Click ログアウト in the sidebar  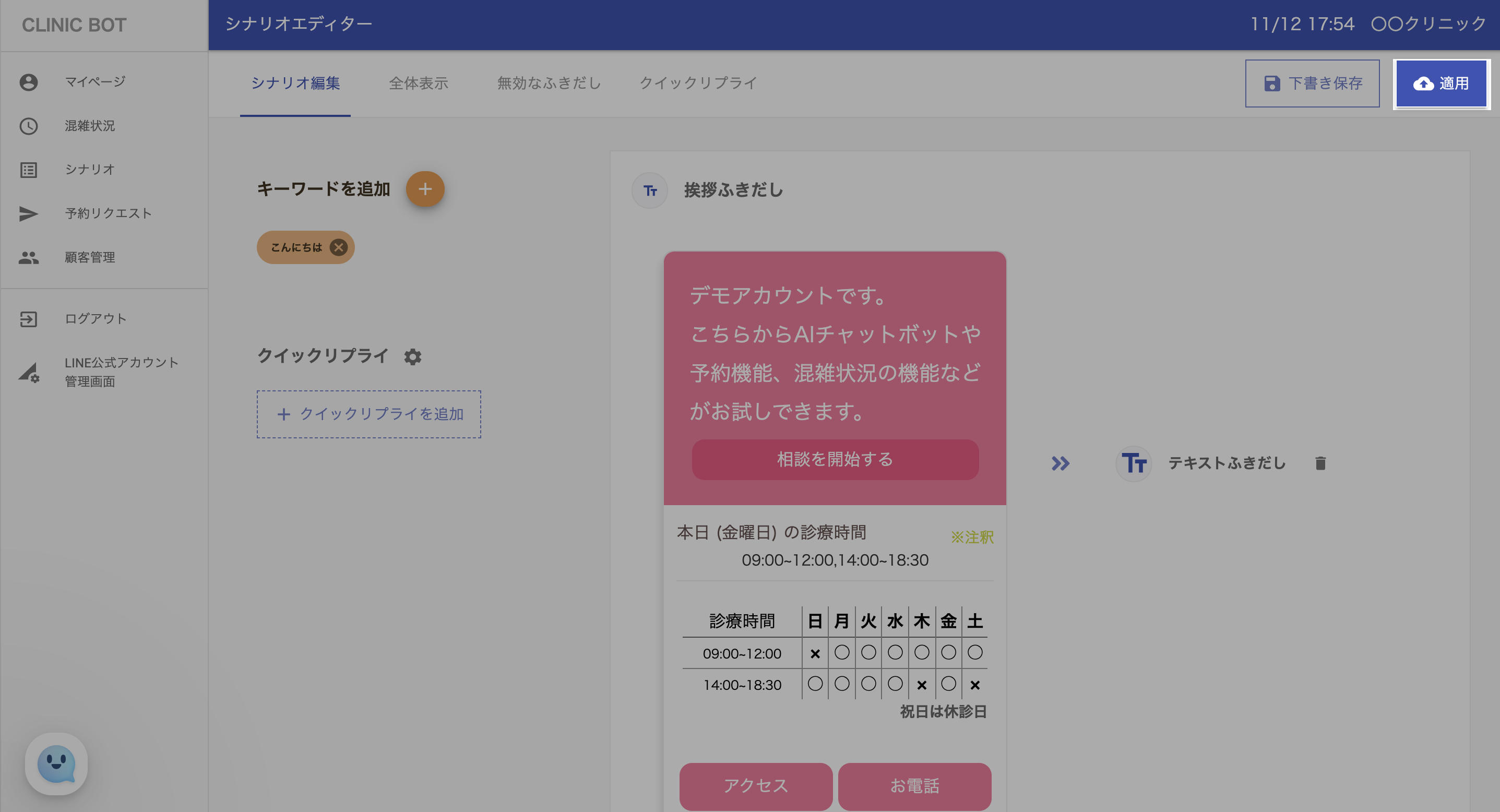pos(96,319)
